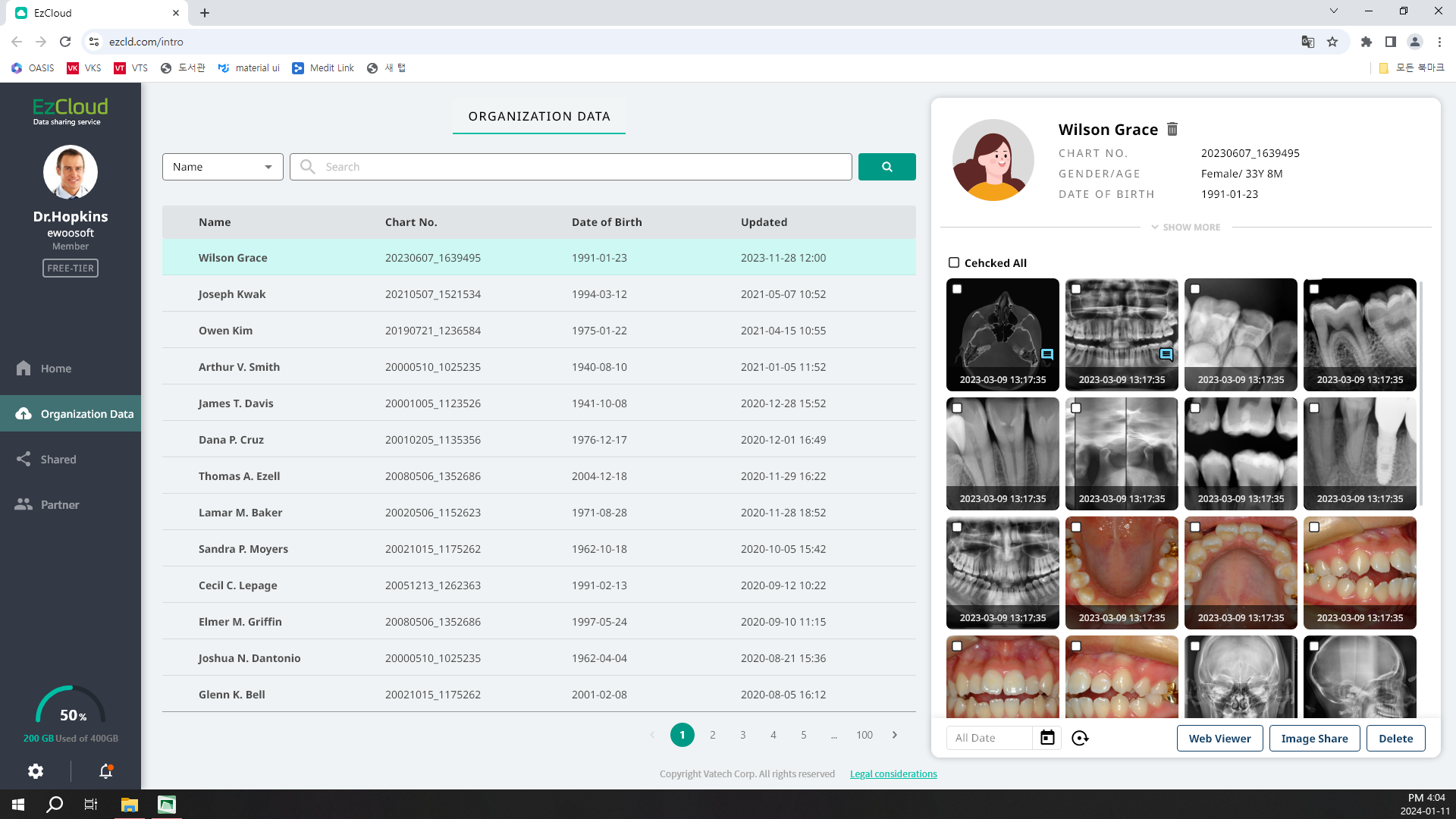Check the dental implant x-ray thumbnail checkbox
This screenshot has width=1456, height=819.
pos(1314,408)
